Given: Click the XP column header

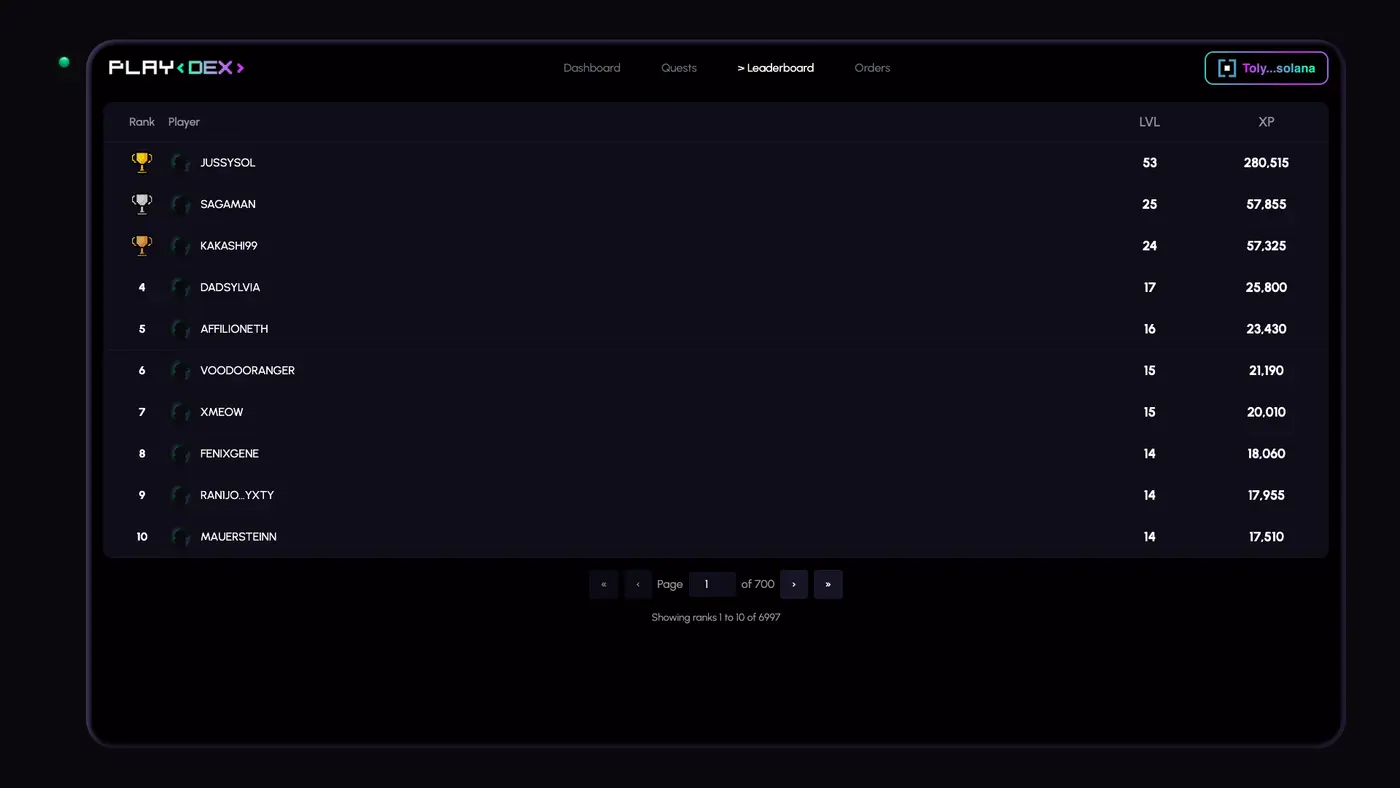Looking at the screenshot, I should pos(1266,122).
